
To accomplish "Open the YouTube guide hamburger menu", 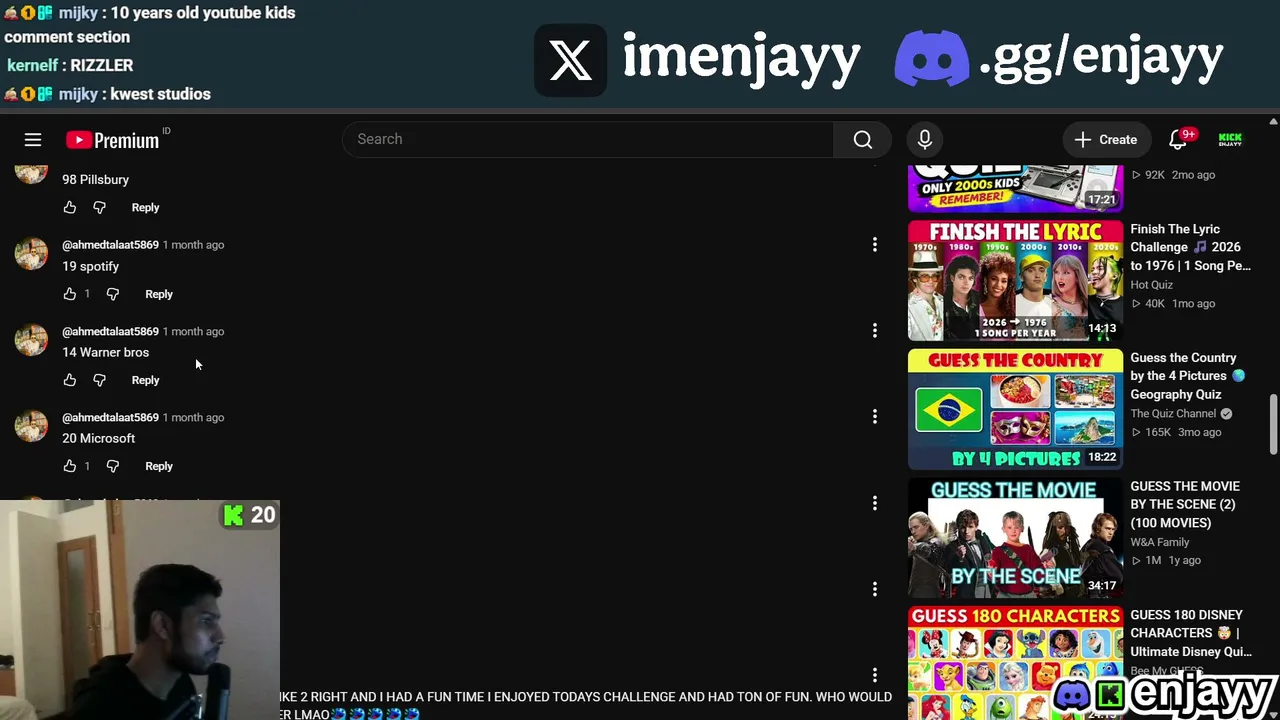I will [x=33, y=140].
